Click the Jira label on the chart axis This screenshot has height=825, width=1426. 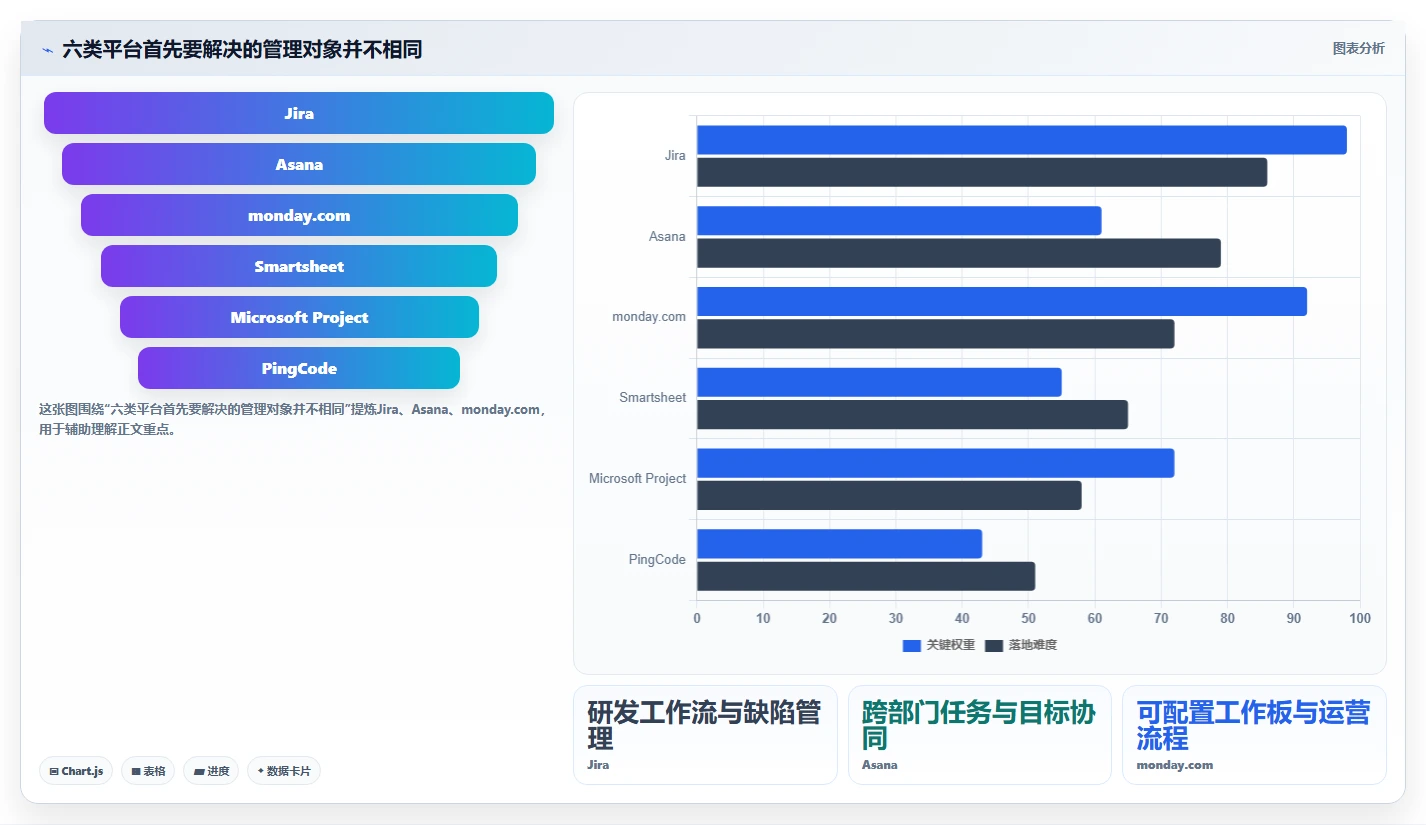675,156
